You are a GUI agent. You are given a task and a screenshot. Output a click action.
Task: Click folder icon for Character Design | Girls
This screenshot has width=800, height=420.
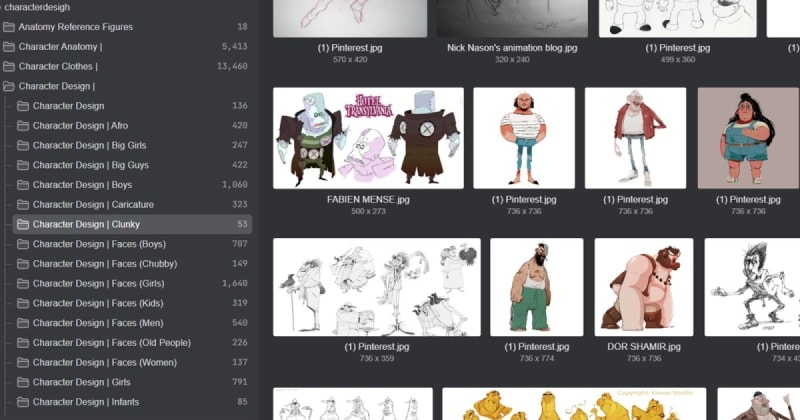tap(23, 382)
